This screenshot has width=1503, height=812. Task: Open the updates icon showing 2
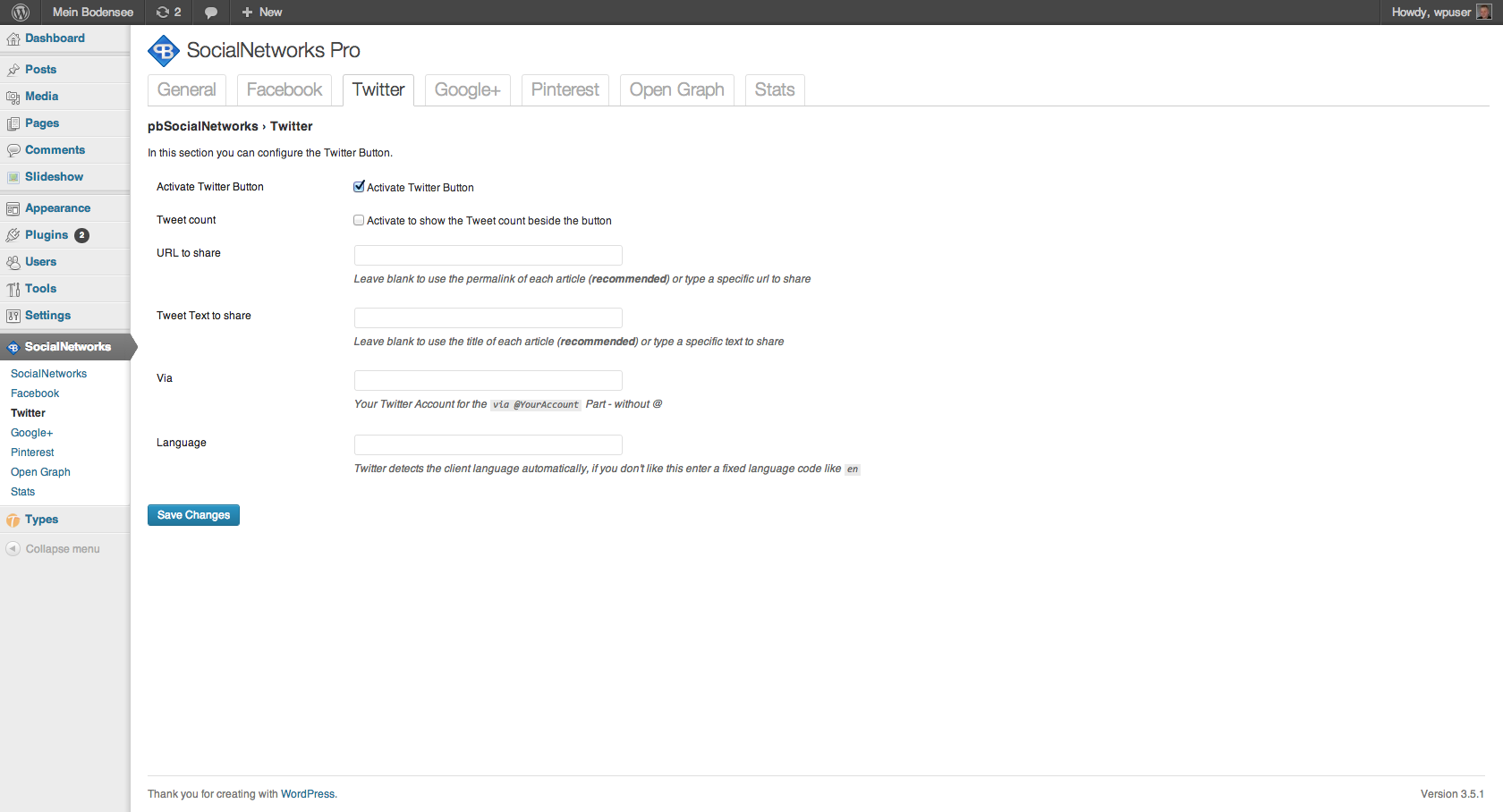tap(168, 13)
